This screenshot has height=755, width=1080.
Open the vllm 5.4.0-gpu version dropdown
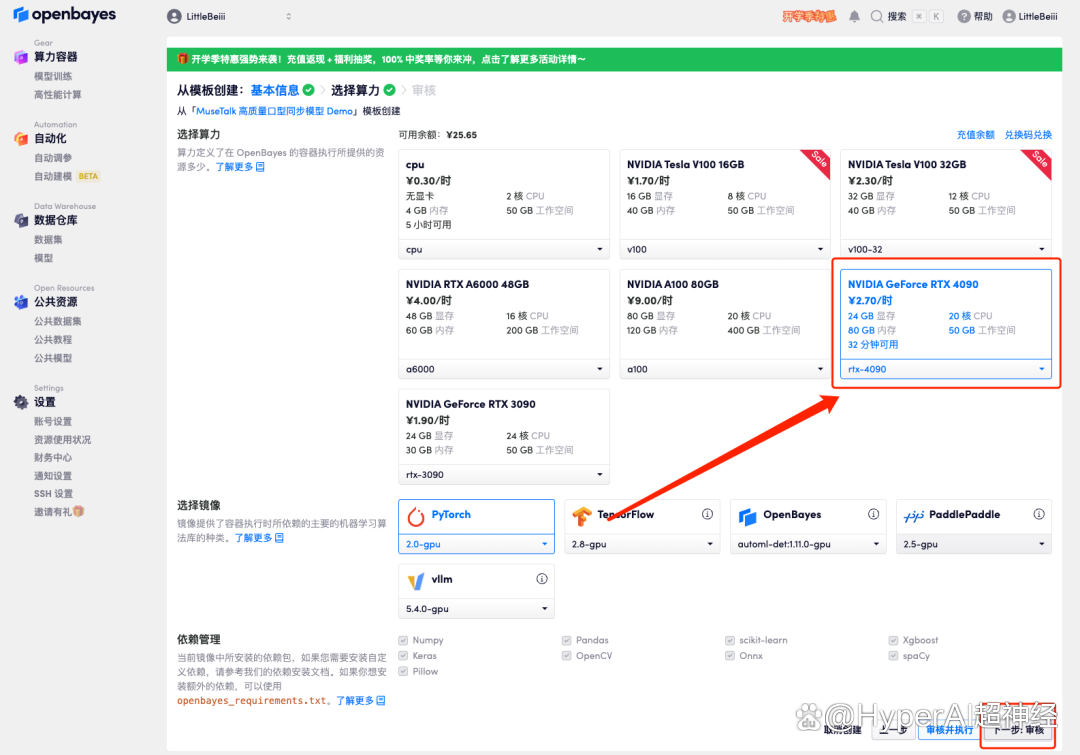(477, 610)
